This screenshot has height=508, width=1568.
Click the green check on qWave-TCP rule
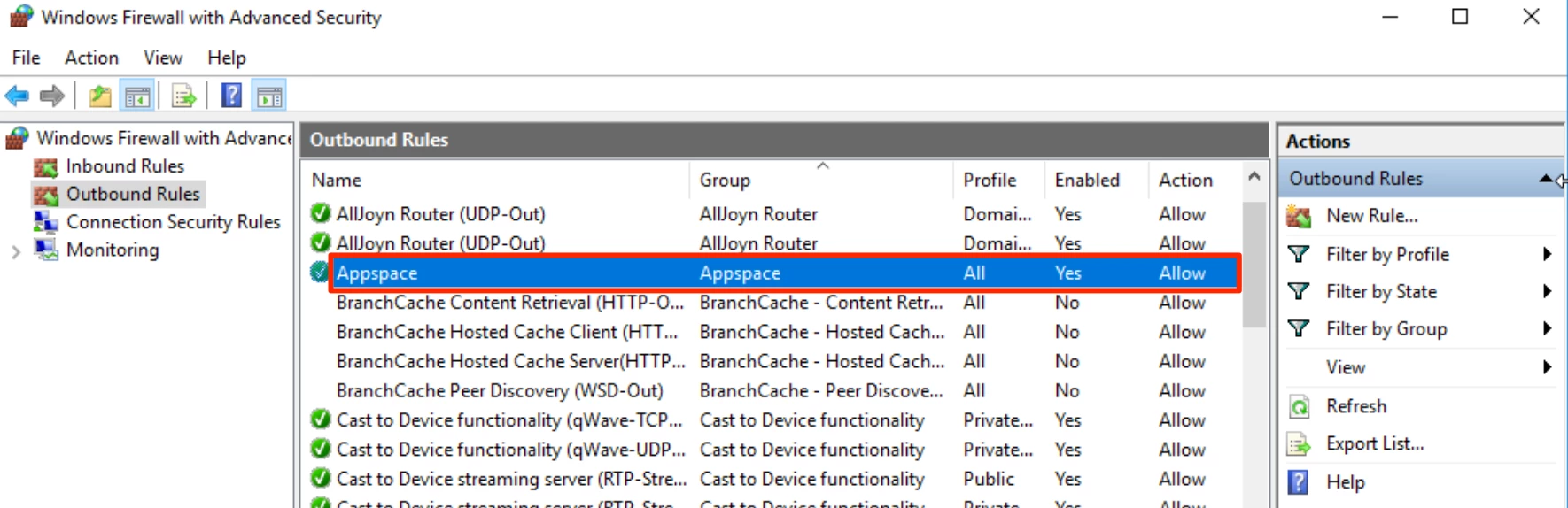pyautogui.click(x=321, y=419)
